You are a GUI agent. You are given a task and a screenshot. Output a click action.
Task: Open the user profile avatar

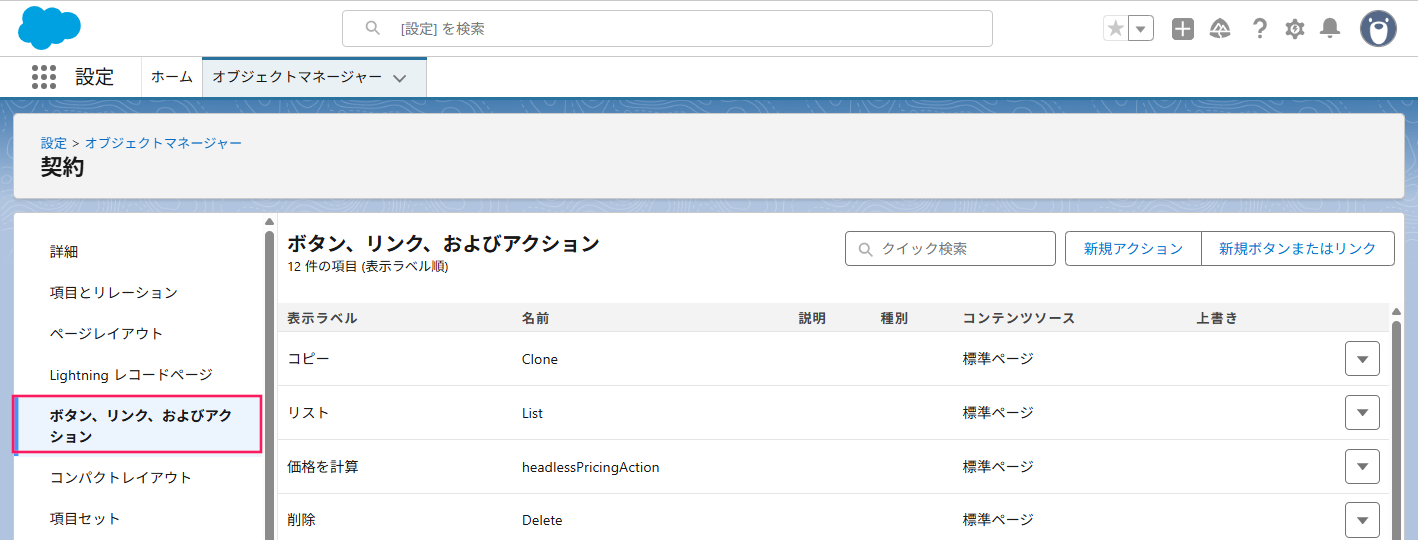(1378, 29)
